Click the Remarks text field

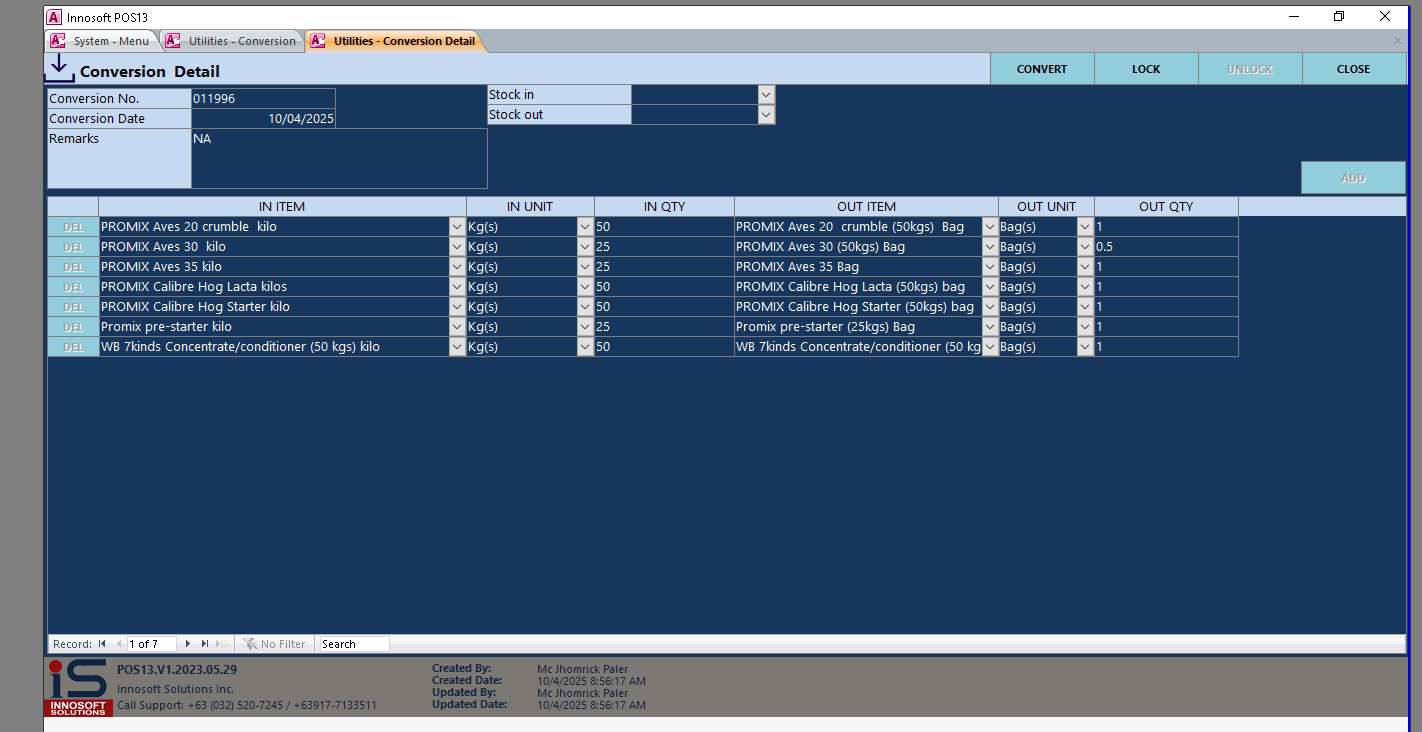click(338, 158)
